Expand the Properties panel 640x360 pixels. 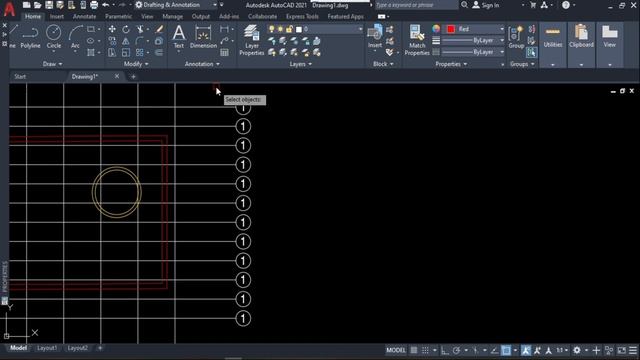tap(451, 64)
